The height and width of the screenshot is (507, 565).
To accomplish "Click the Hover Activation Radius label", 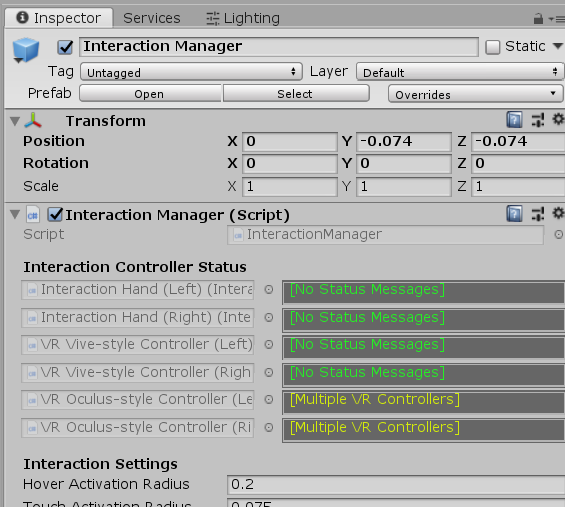I will tap(106, 484).
